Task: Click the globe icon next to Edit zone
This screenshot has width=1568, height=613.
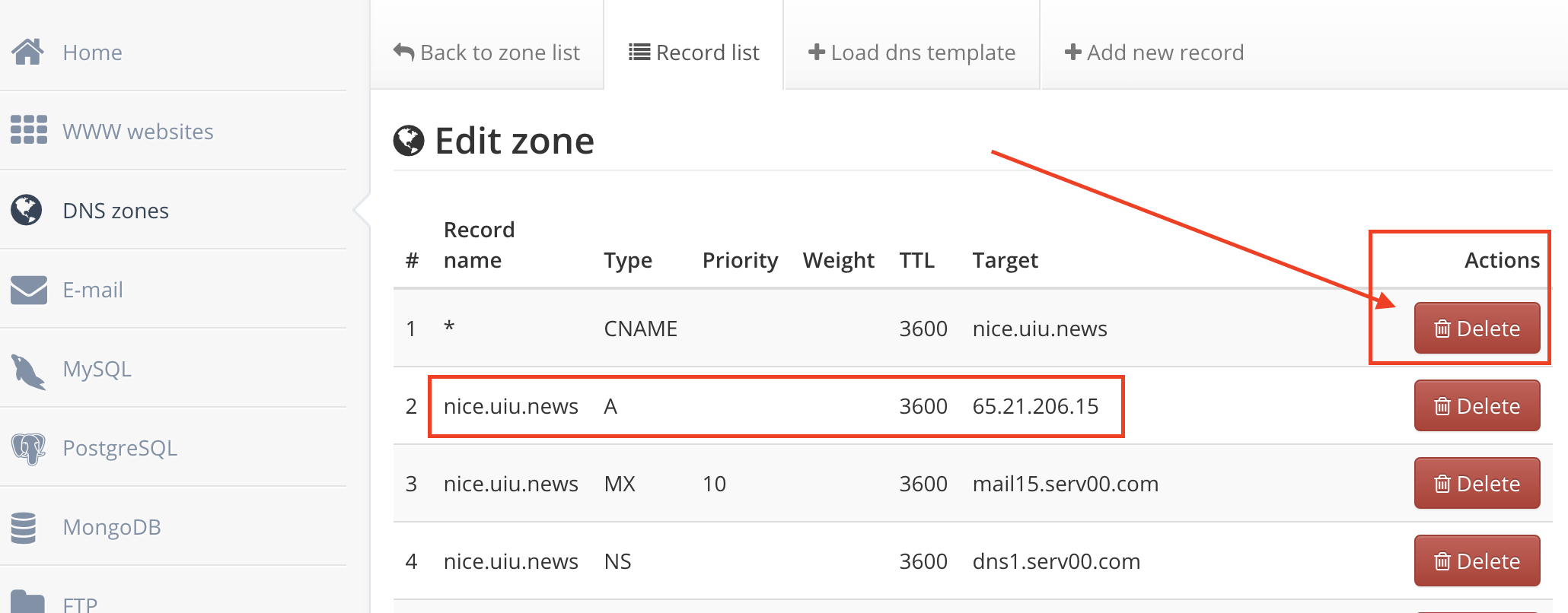Action: point(409,141)
